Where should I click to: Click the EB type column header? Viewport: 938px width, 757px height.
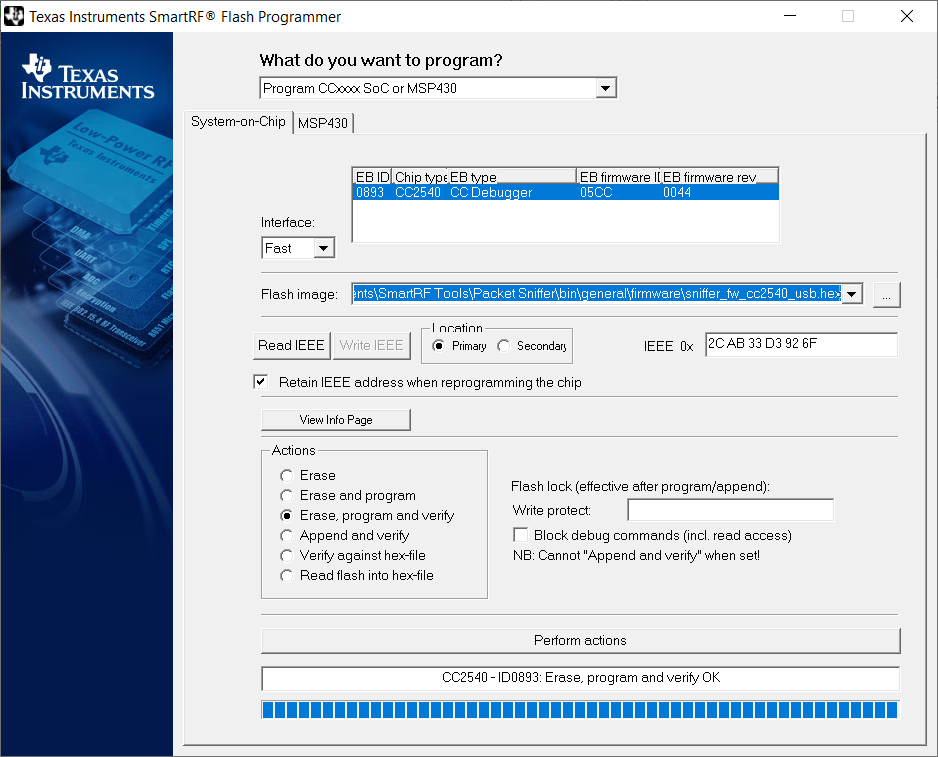click(x=512, y=177)
